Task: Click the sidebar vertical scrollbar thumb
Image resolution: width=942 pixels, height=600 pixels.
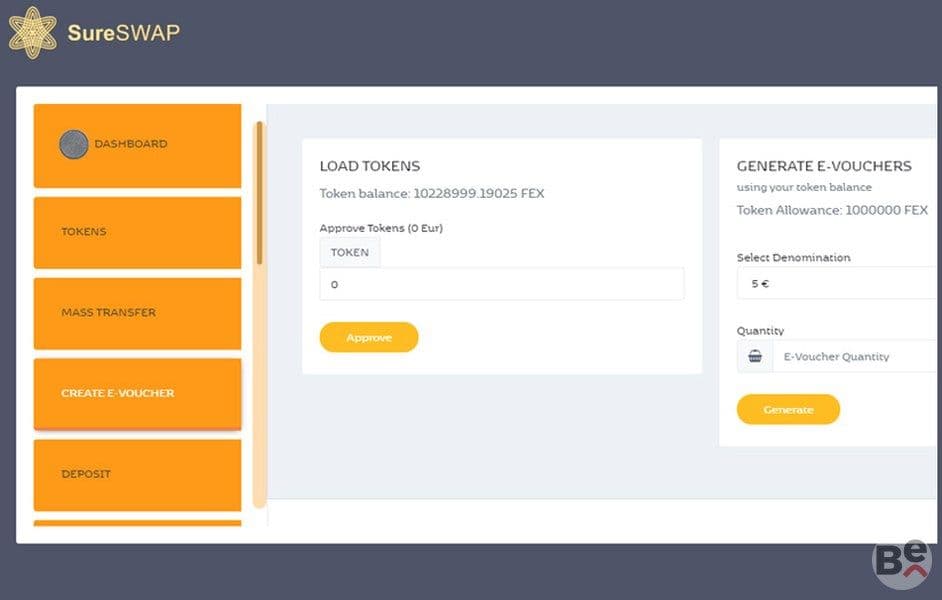Action: pyautogui.click(x=260, y=193)
